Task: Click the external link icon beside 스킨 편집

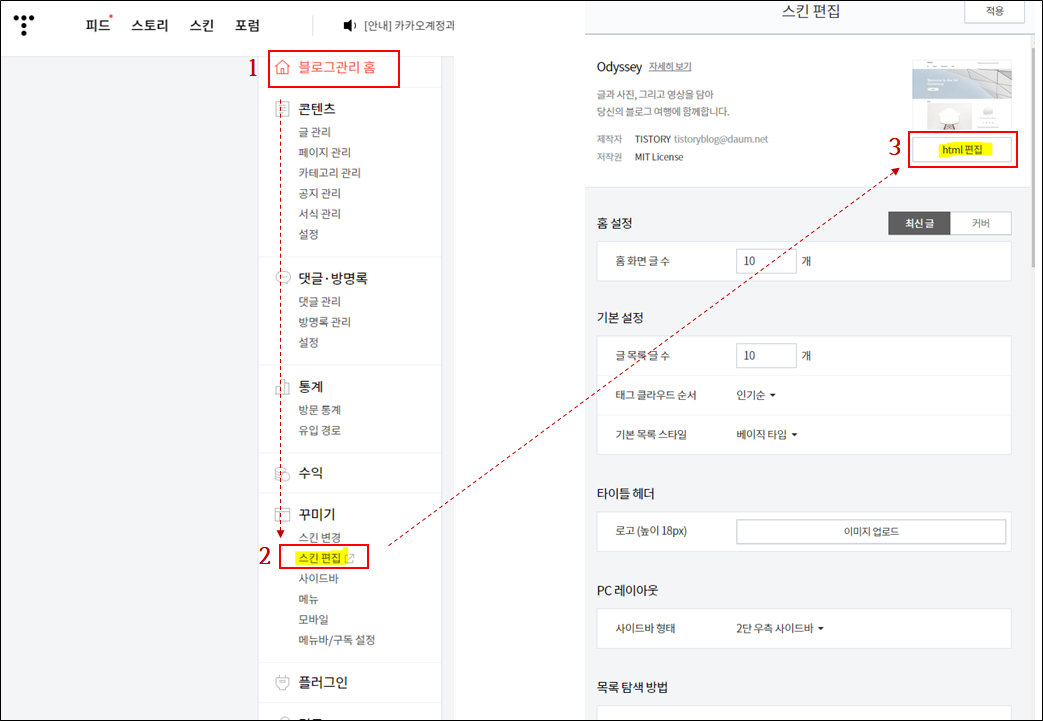Action: click(x=350, y=558)
